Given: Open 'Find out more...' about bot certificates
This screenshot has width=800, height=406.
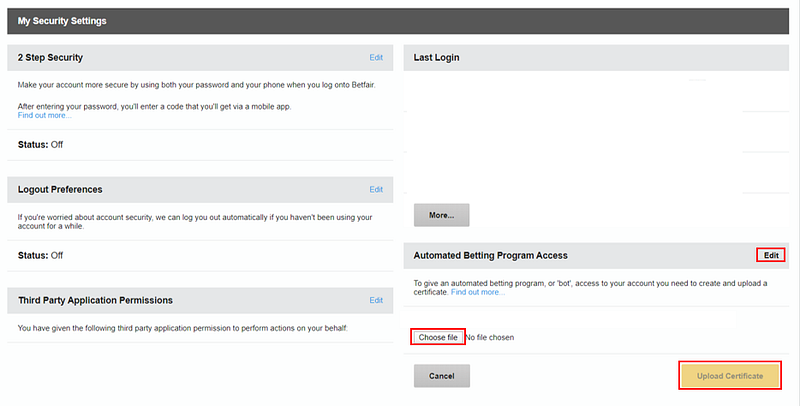Looking at the screenshot, I should pos(478,292).
